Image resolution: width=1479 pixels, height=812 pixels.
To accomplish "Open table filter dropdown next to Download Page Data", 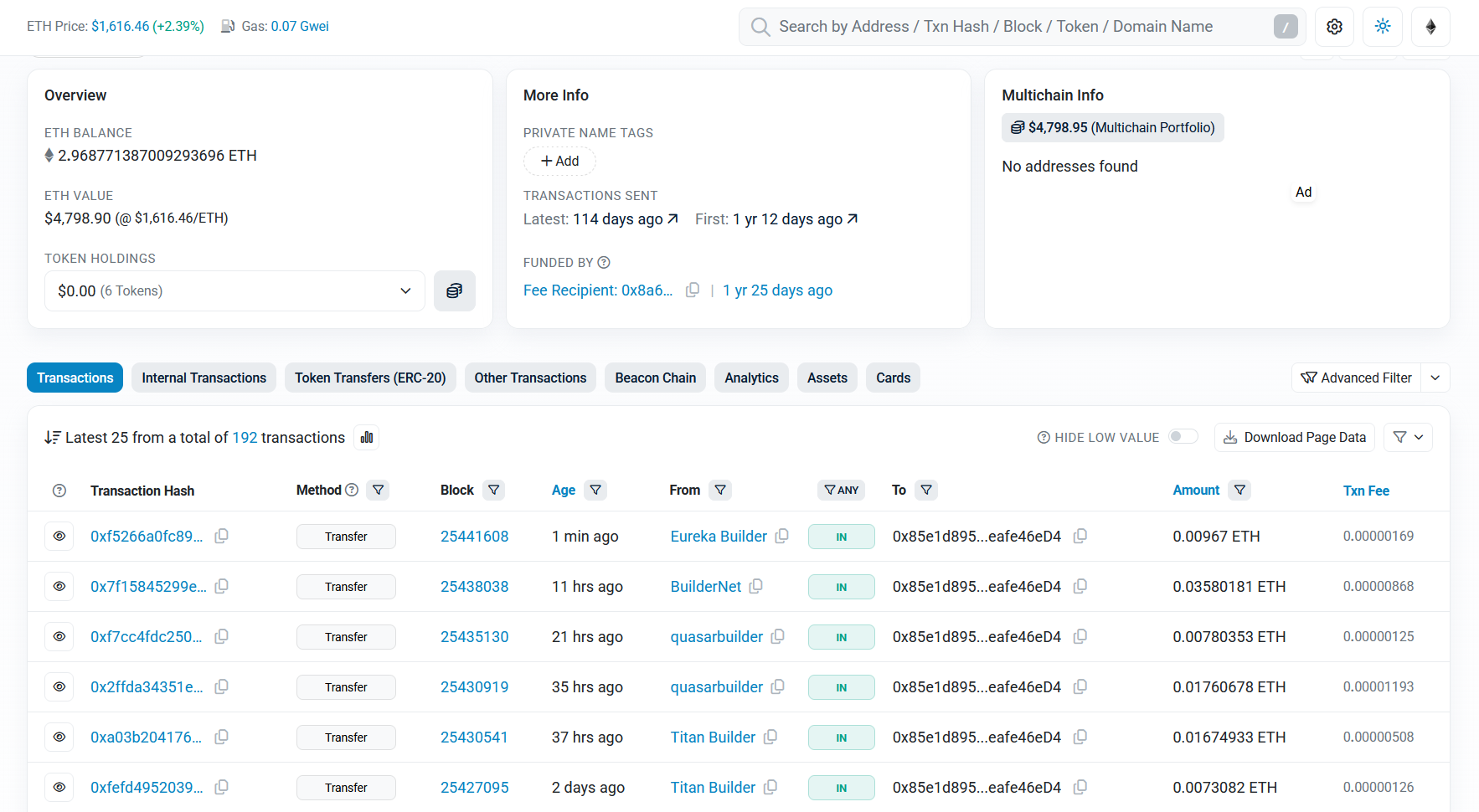I will (x=1408, y=437).
